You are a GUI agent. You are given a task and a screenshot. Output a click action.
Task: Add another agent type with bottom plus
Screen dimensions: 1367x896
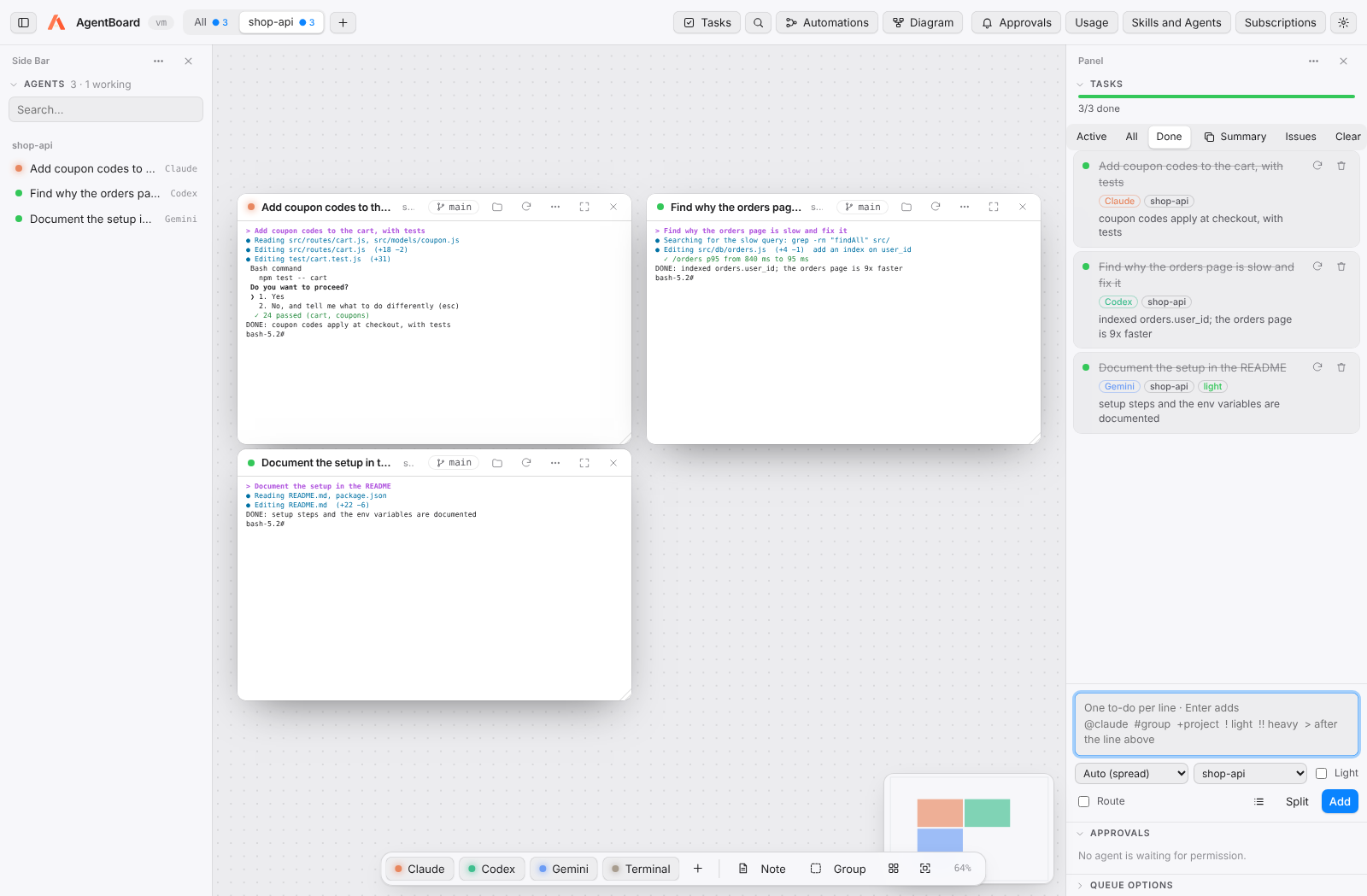point(698,869)
